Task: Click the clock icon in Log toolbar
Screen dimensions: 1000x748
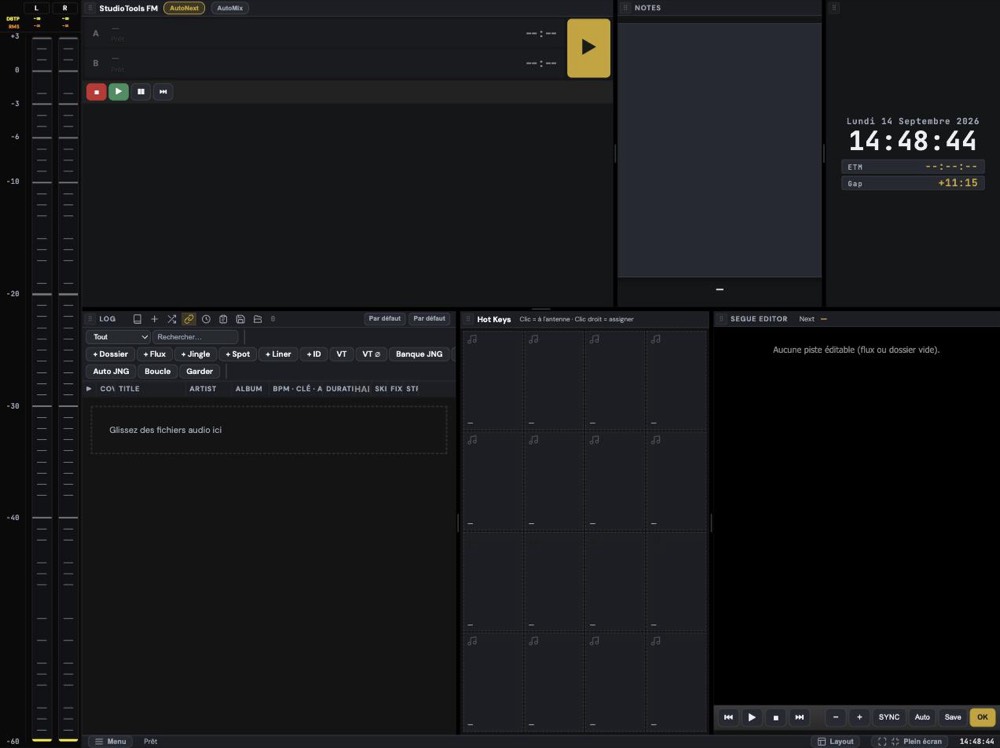Action: coord(206,319)
